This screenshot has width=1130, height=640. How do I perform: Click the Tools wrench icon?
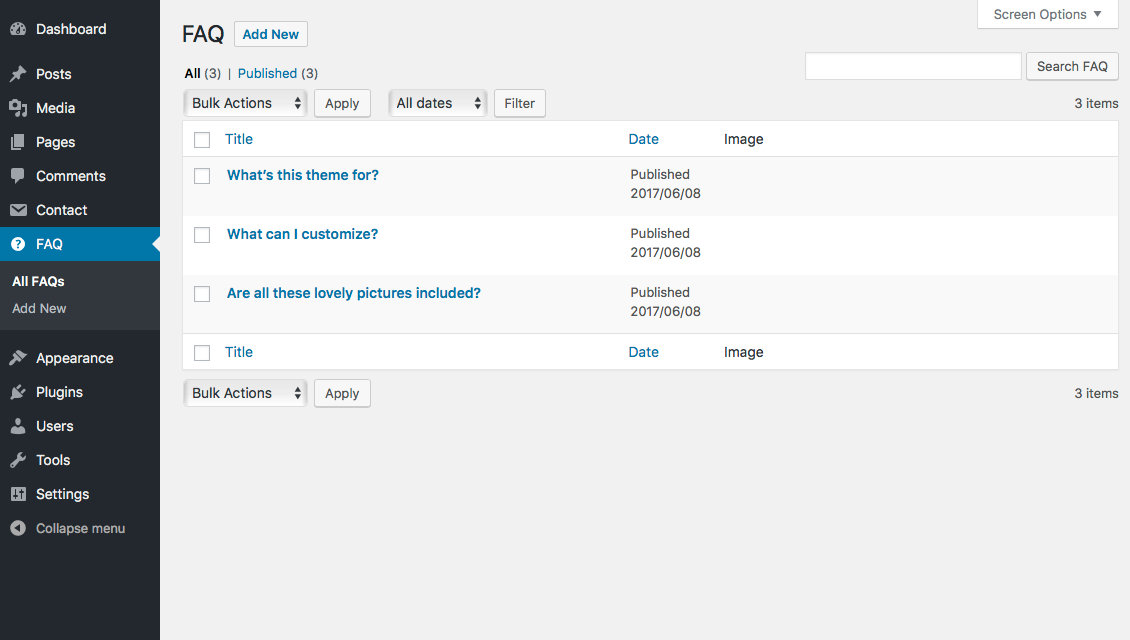pyautogui.click(x=18, y=460)
